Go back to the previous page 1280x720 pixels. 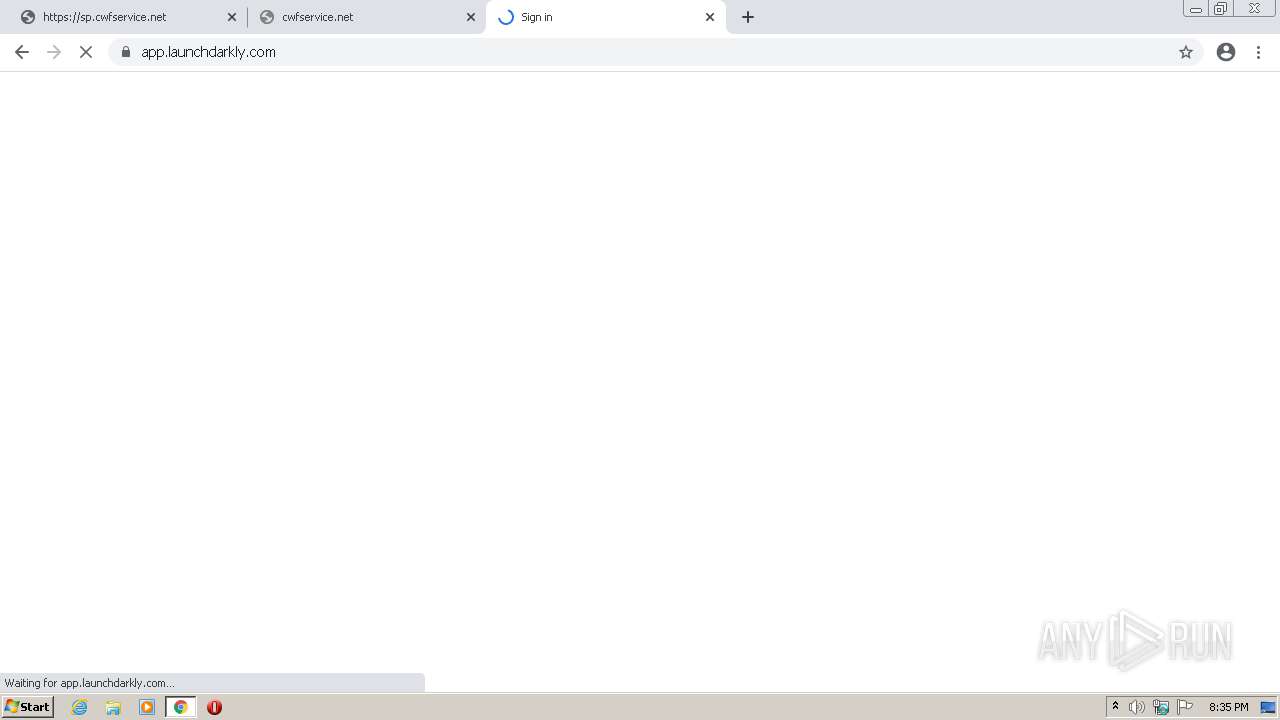(22, 52)
